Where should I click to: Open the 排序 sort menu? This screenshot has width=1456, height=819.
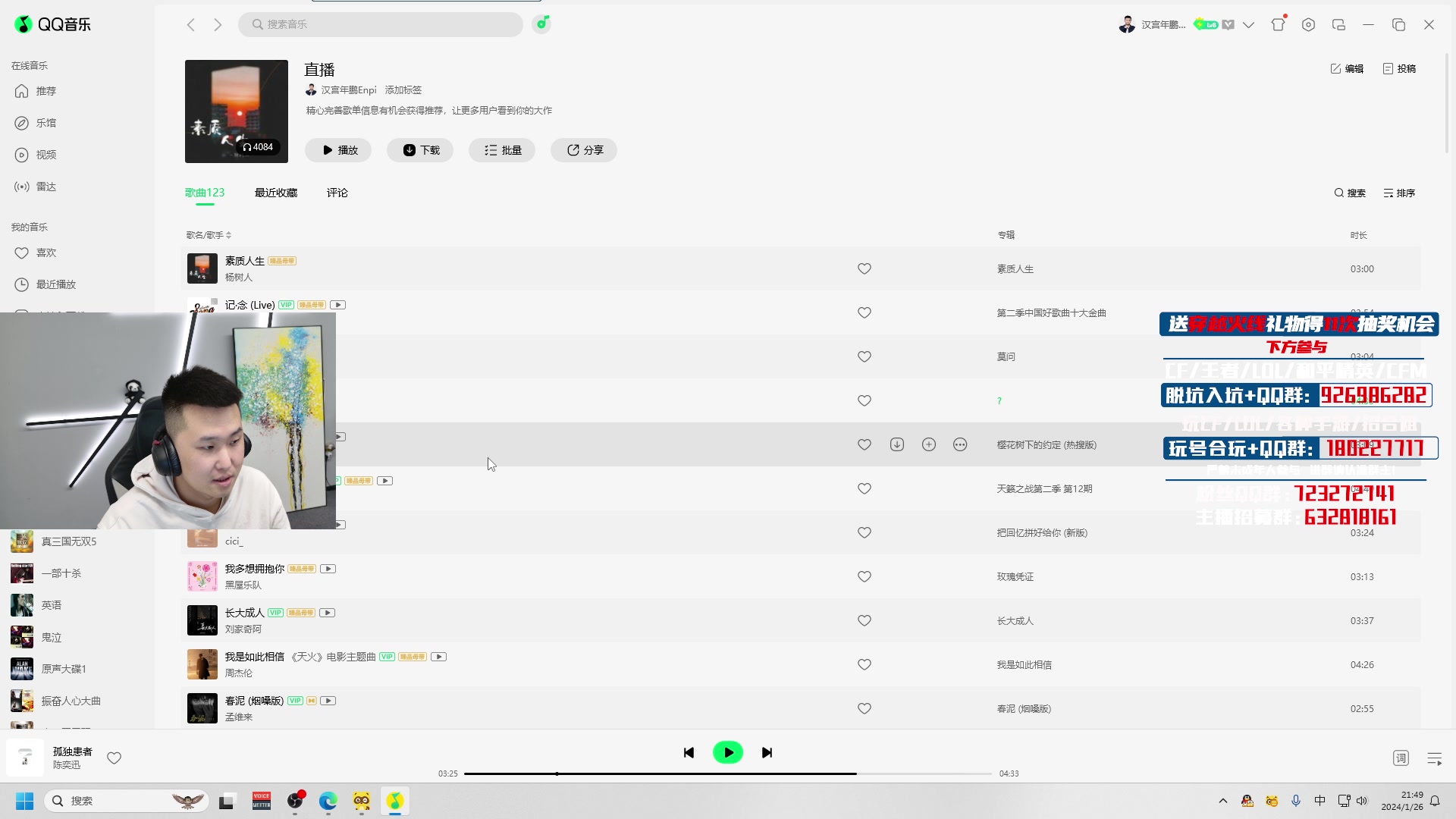click(1399, 193)
